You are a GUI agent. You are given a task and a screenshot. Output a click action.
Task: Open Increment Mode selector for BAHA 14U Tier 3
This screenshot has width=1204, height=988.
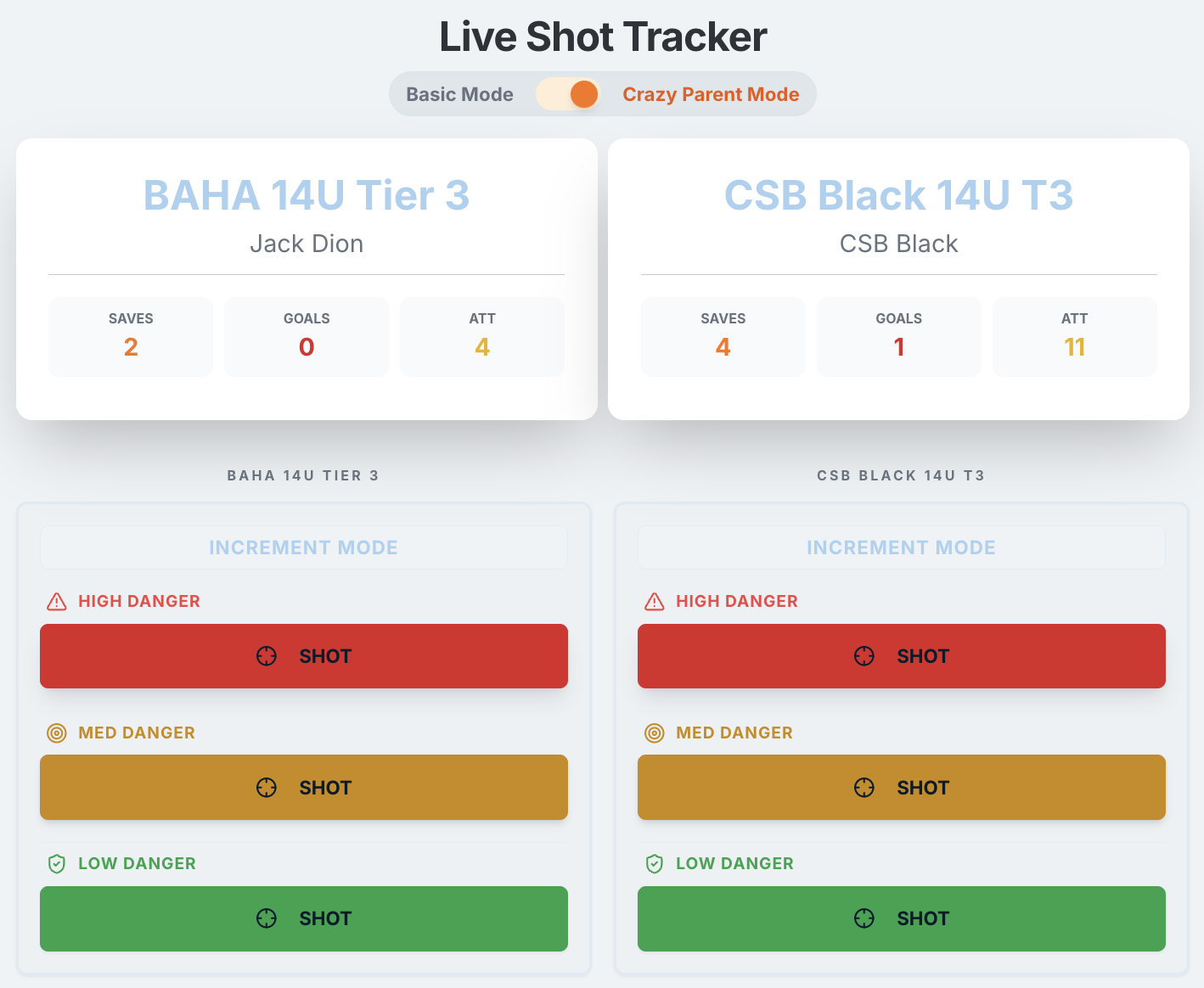pos(303,547)
